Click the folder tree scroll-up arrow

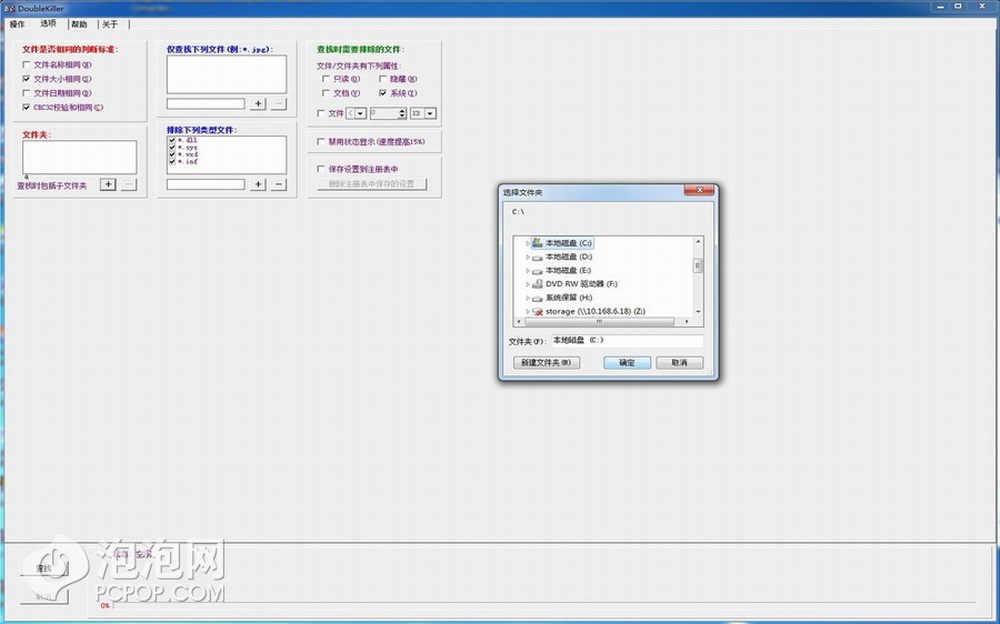coord(698,242)
